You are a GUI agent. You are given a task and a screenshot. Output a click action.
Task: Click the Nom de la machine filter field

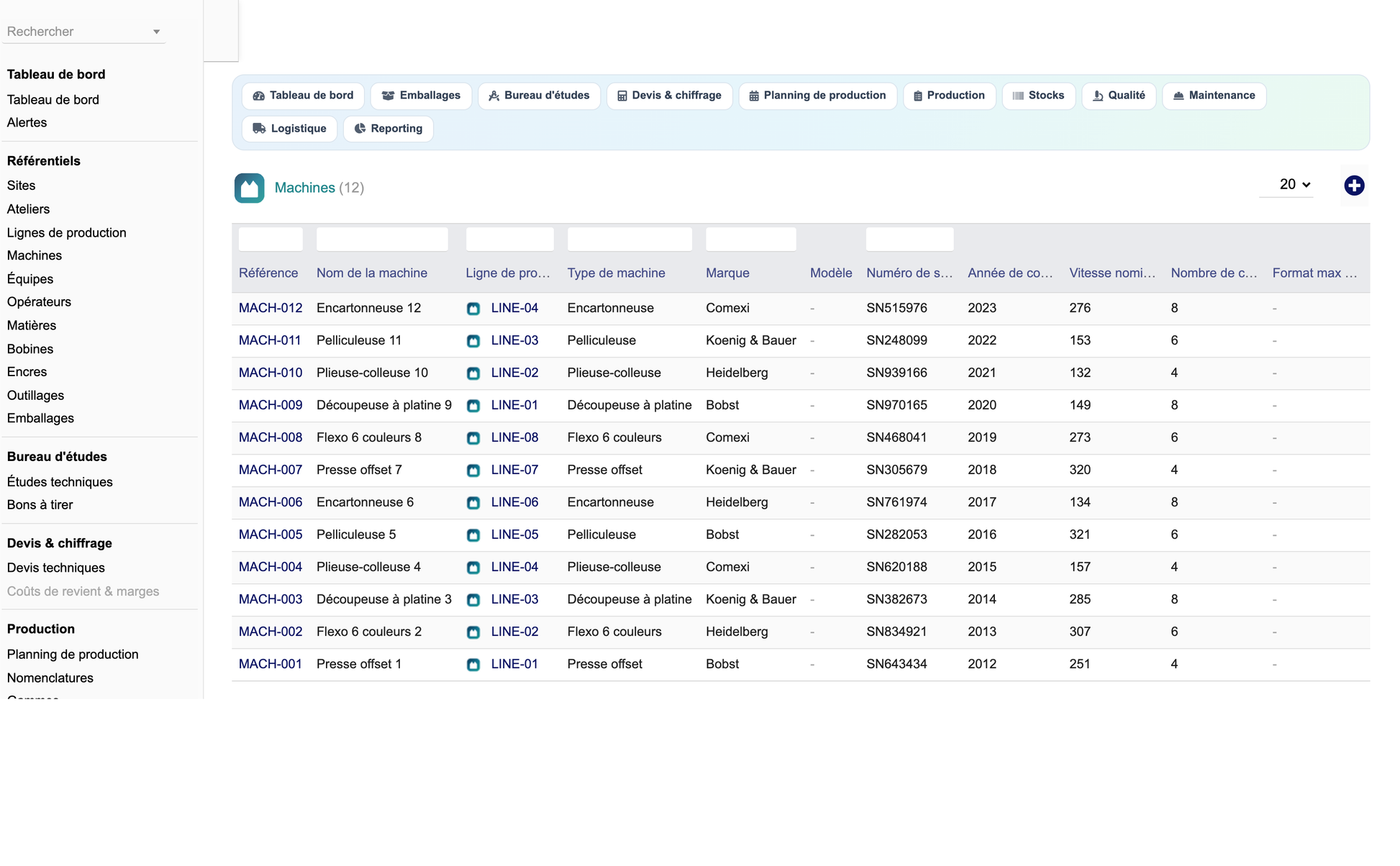pos(382,239)
